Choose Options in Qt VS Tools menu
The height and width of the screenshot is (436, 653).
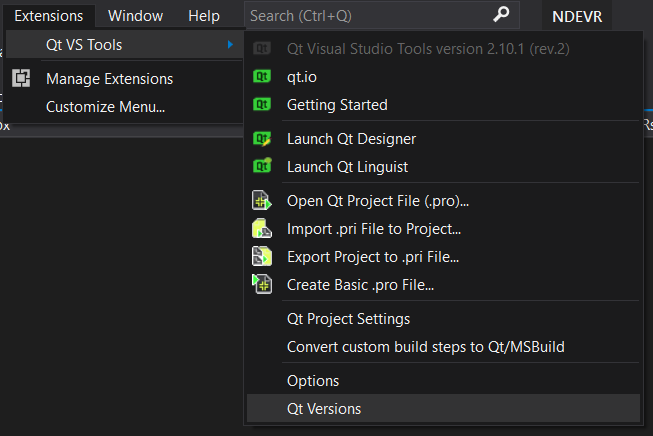point(313,380)
